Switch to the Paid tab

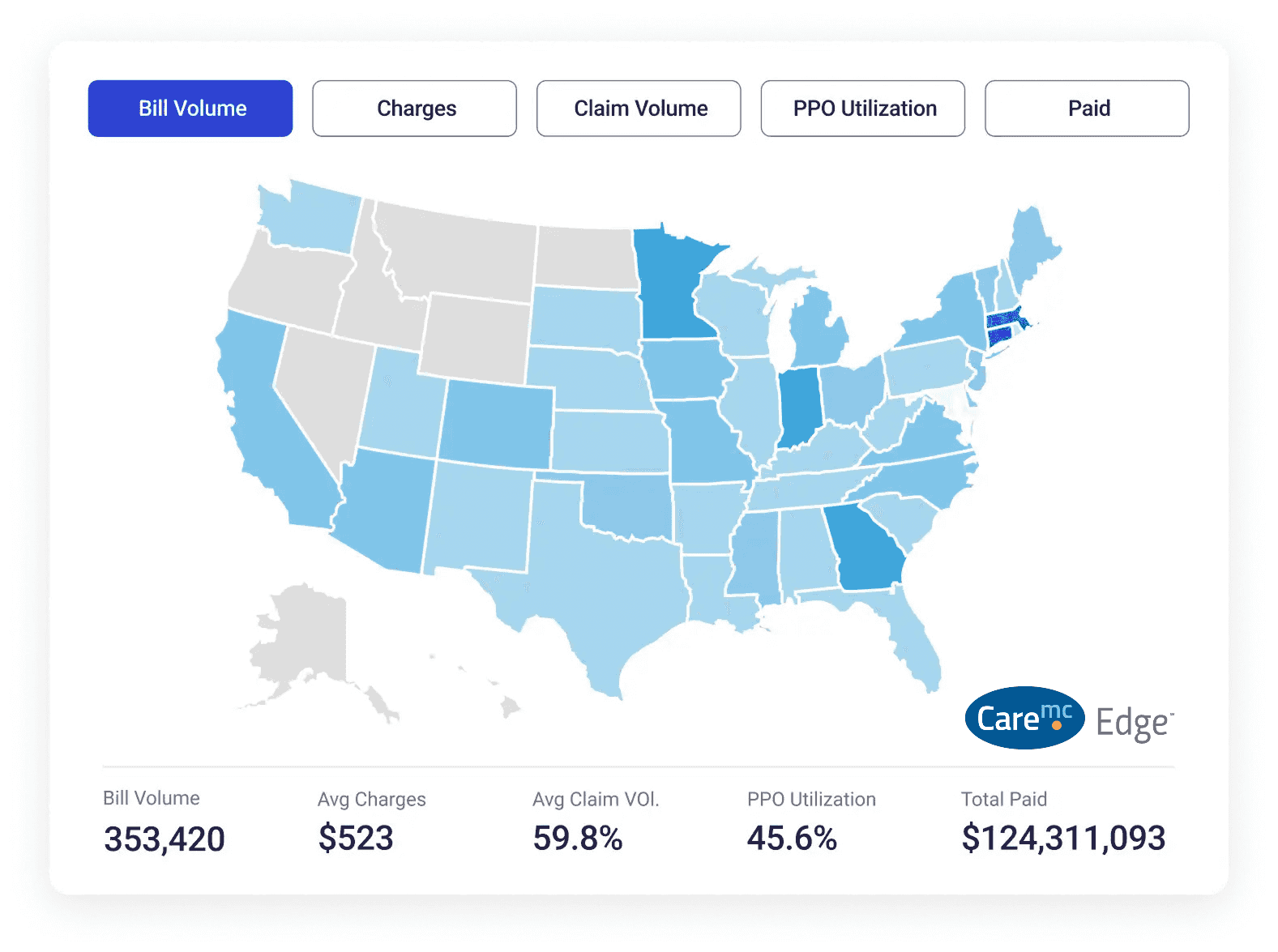(1087, 109)
